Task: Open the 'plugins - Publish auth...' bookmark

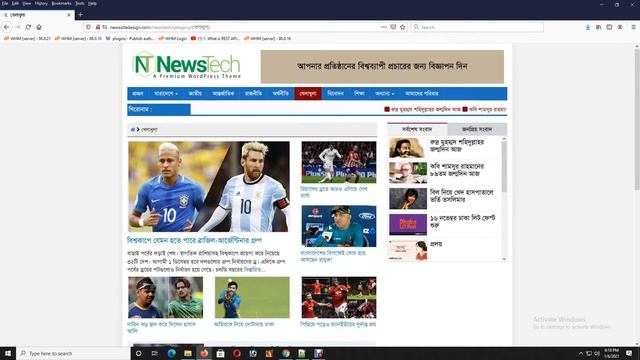Action: [x=130, y=38]
